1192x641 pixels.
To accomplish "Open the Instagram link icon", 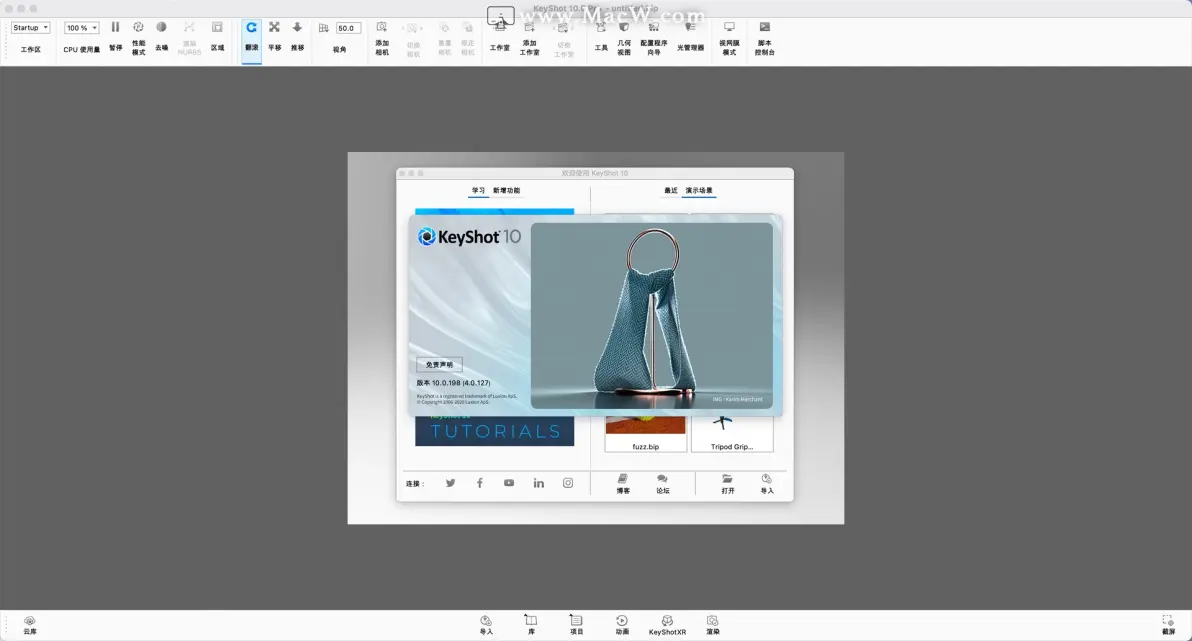I will tap(568, 483).
